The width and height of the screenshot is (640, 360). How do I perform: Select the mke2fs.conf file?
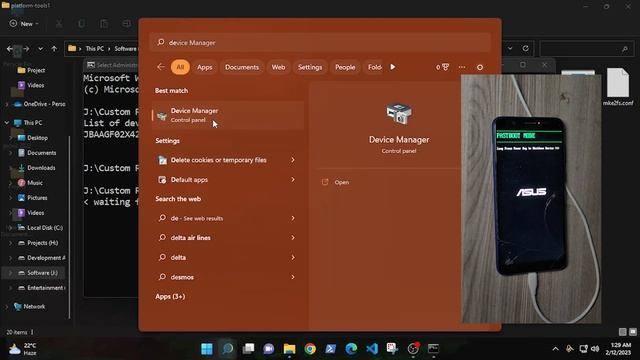pyautogui.click(x=618, y=87)
